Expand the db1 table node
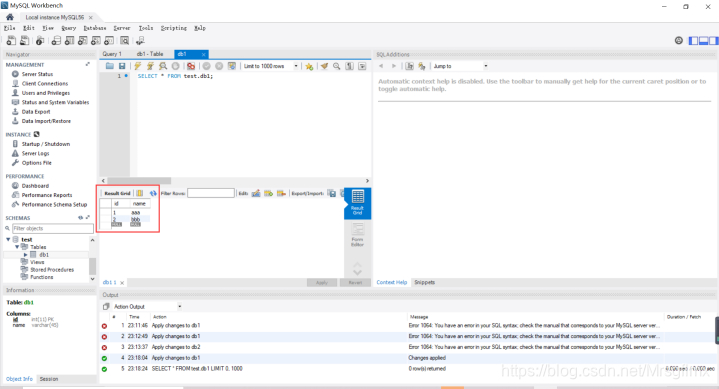The height and width of the screenshot is (389, 719). (x=26, y=255)
